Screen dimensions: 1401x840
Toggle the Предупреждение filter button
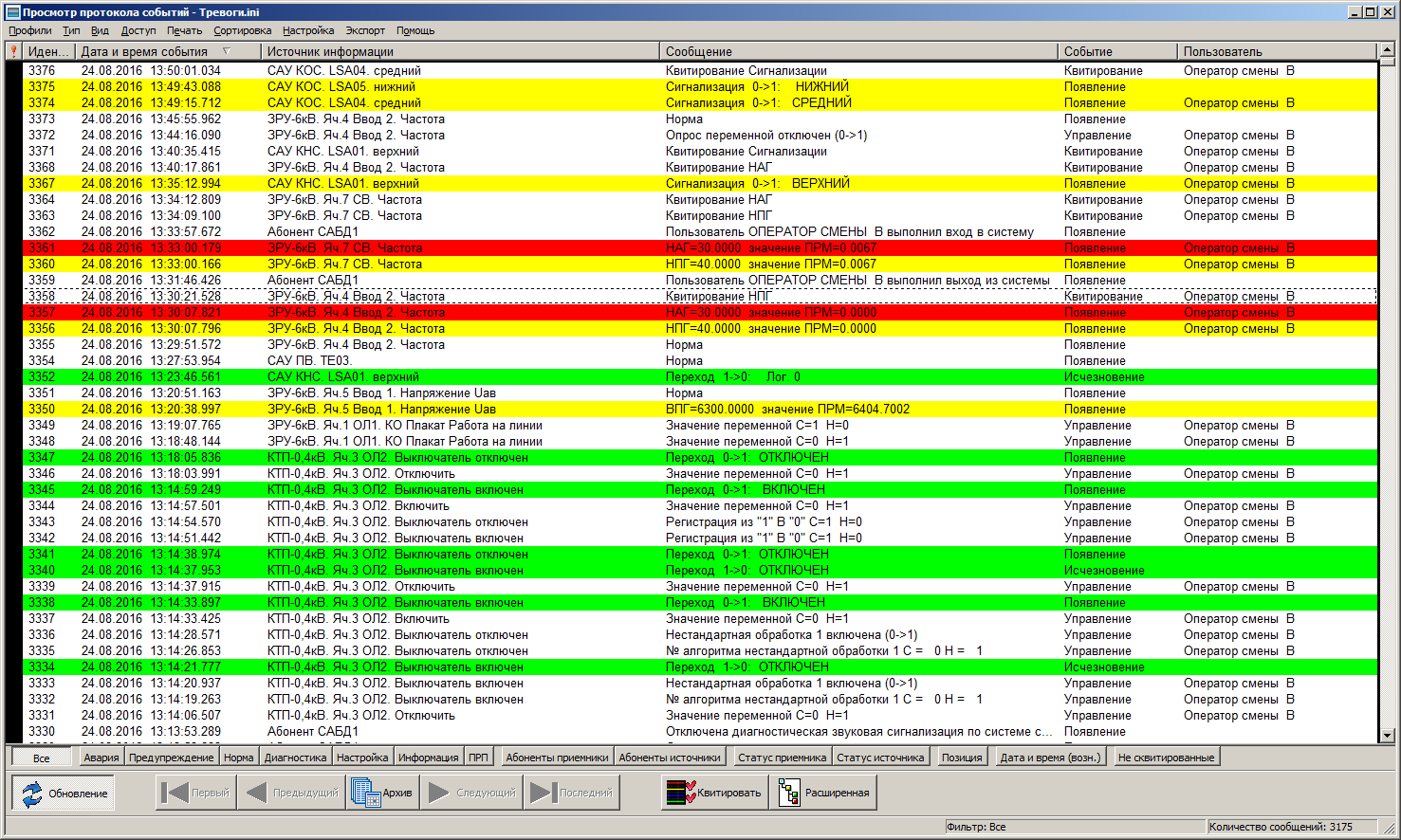(x=172, y=758)
